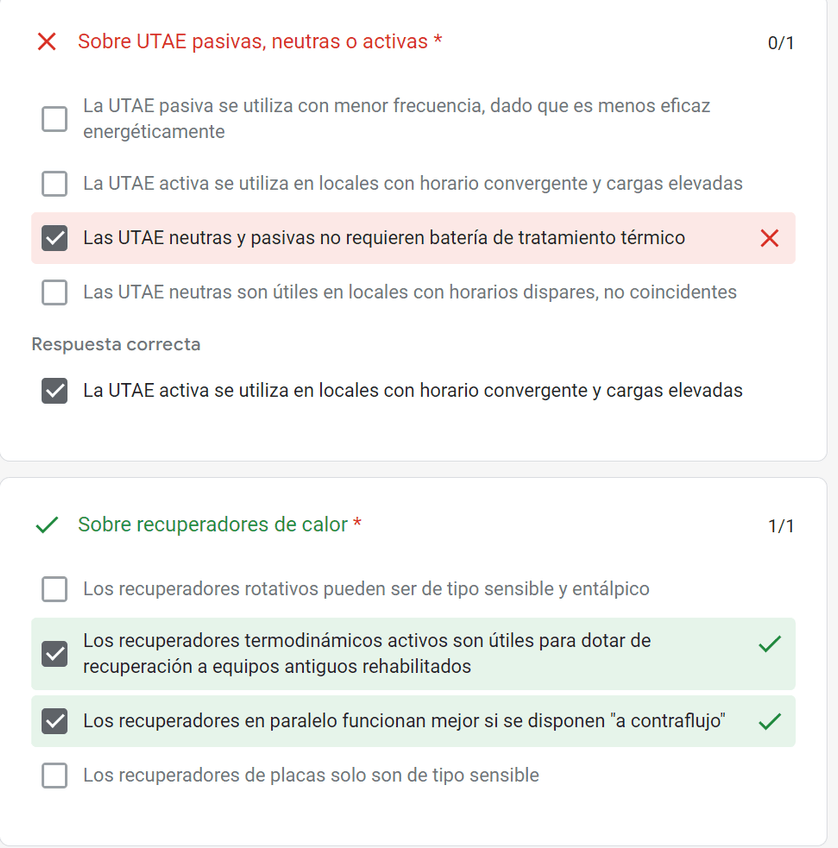Screen dimensions: 838x848
Task: Click green check on termodinámicos activos answer
Action: click(x=769, y=645)
